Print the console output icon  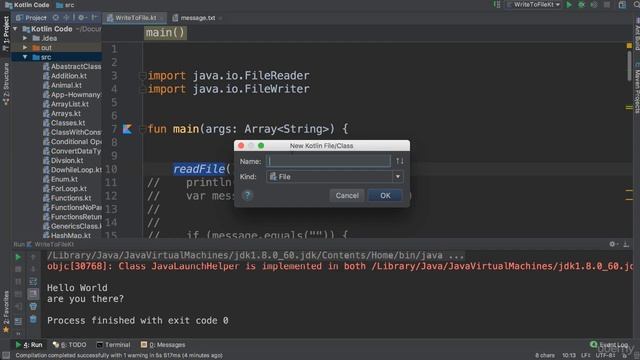pyautogui.click(x=33, y=306)
